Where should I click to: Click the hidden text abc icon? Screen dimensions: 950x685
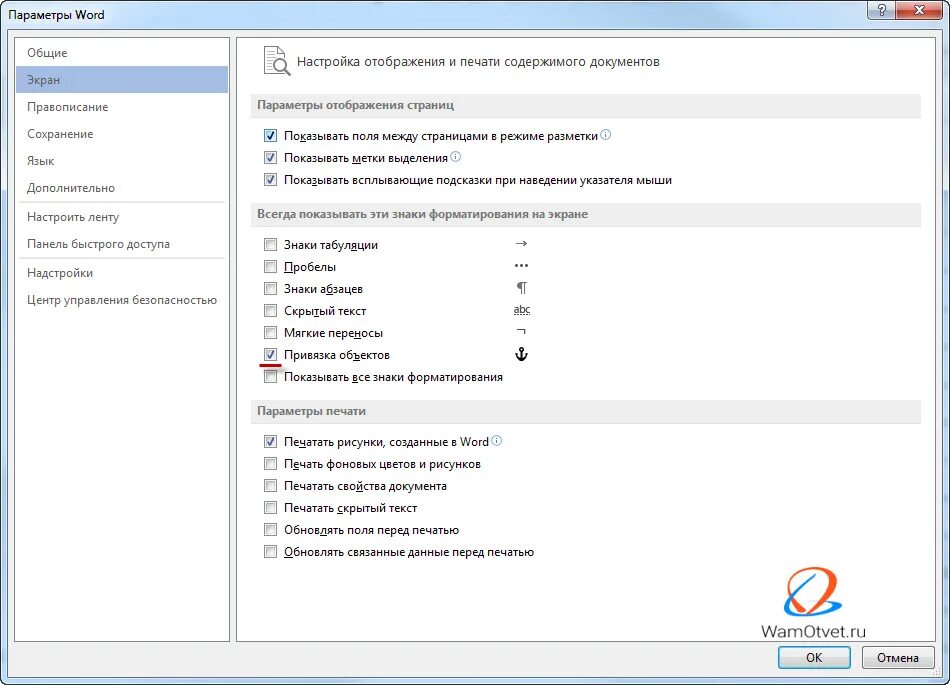coord(522,310)
